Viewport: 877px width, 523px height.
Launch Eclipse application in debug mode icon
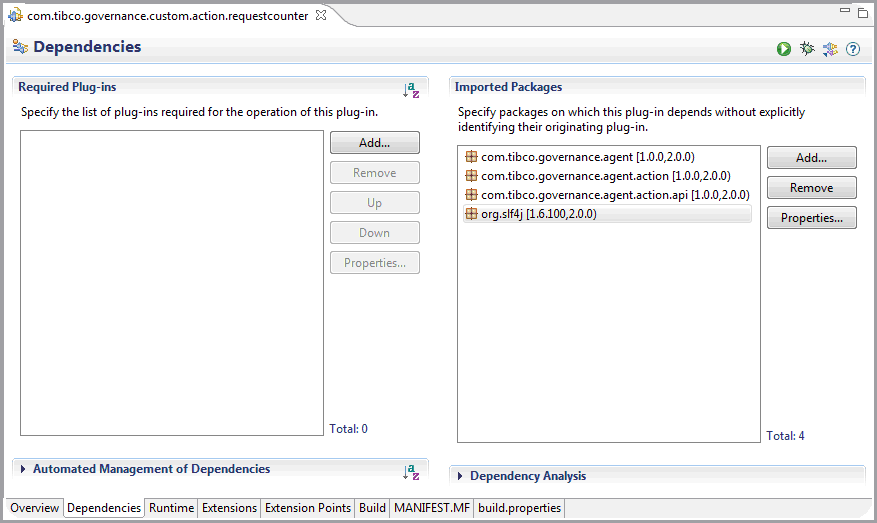(x=807, y=49)
